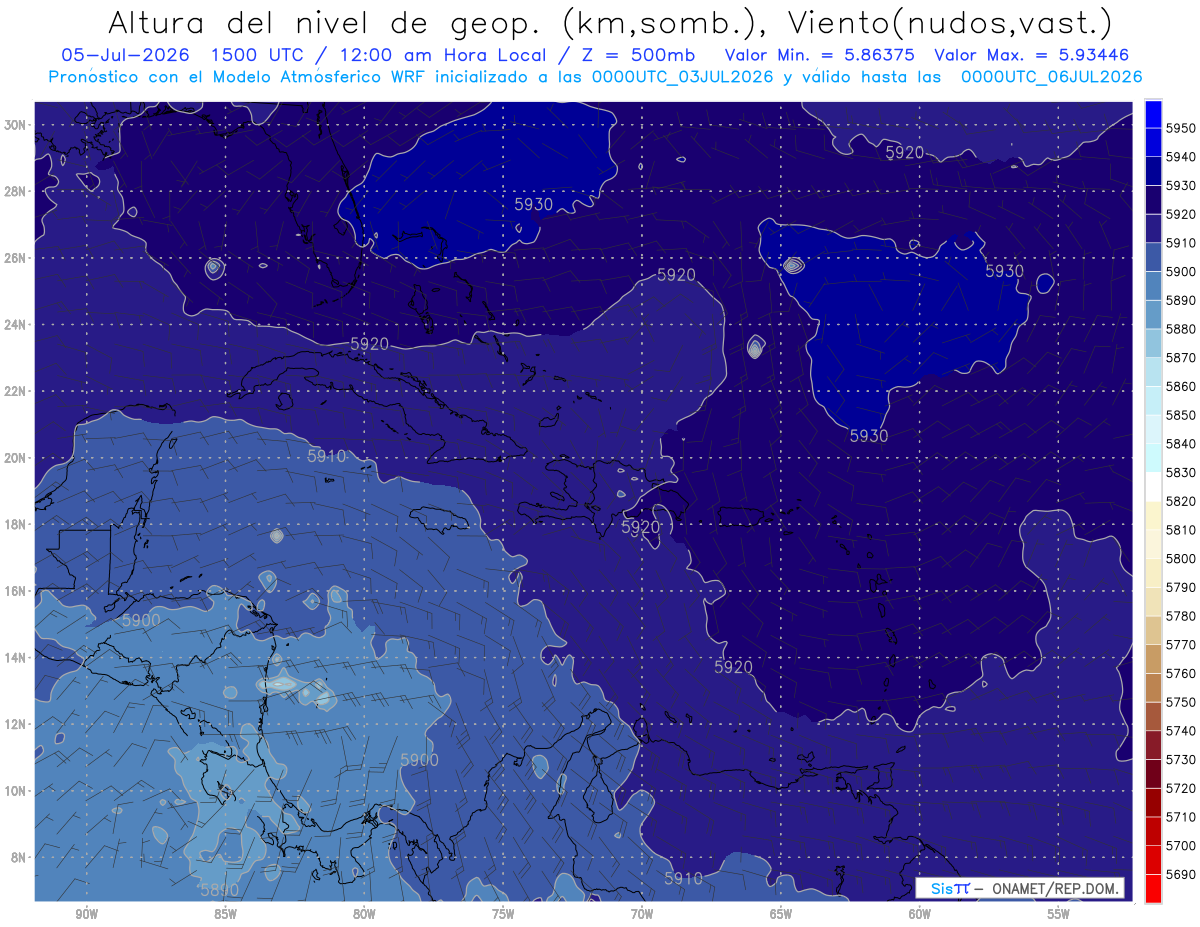The height and width of the screenshot is (927, 1200).
Task: Click the 16N latitude axis label
Action: coord(15,591)
